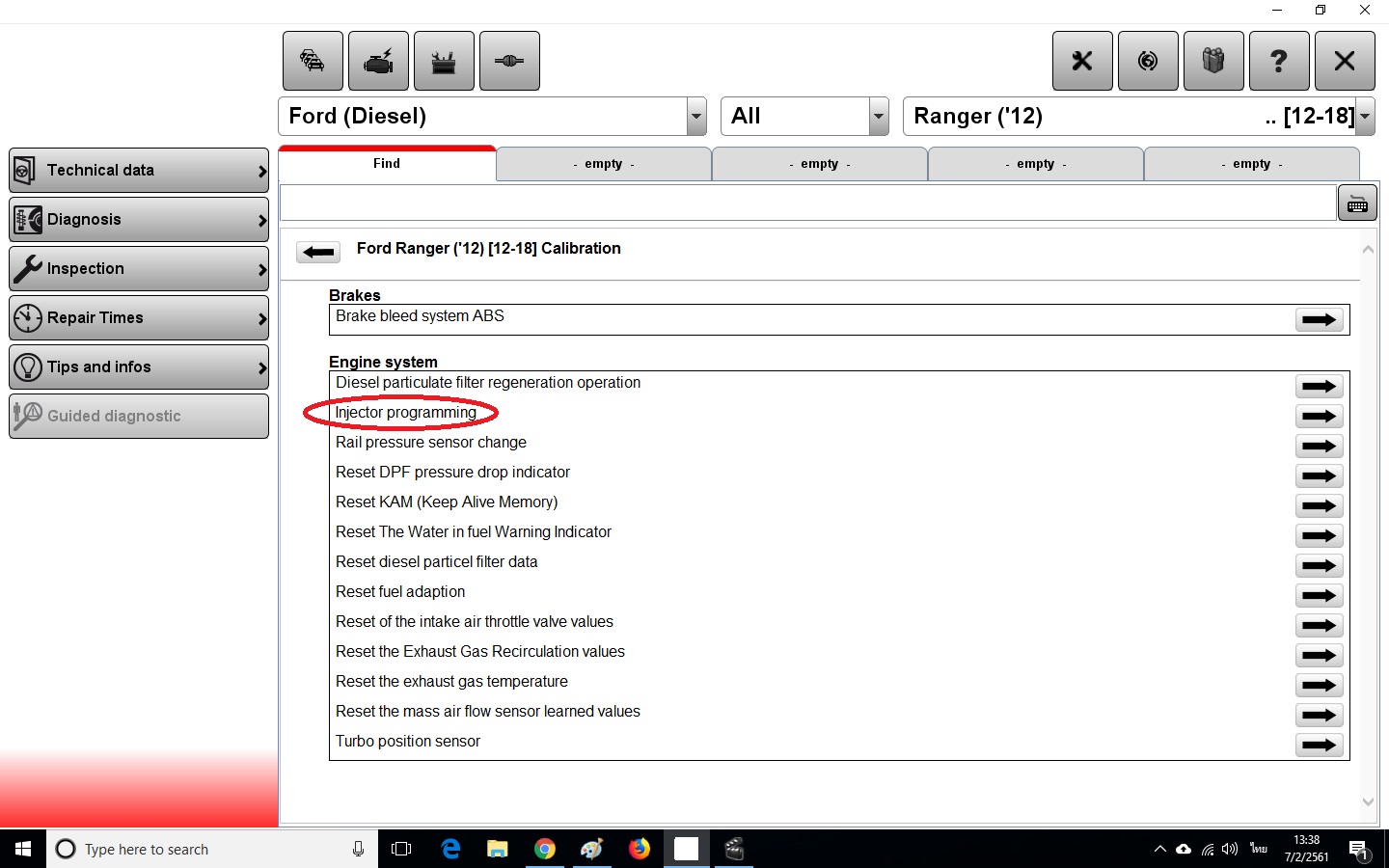Open the vehicle selection (cars) toolbar icon

tap(313, 61)
